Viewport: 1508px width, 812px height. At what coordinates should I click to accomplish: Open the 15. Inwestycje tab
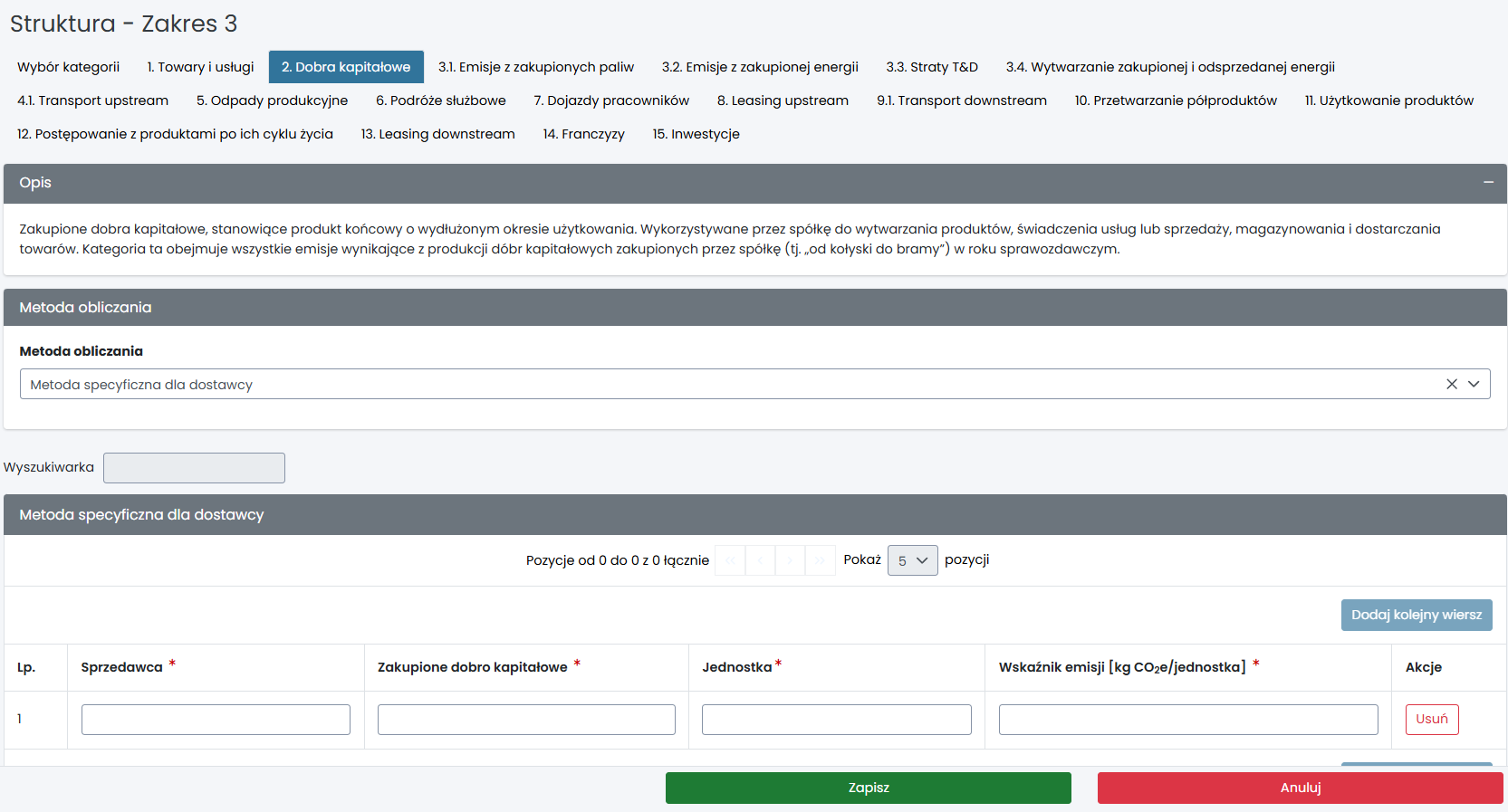pos(696,134)
